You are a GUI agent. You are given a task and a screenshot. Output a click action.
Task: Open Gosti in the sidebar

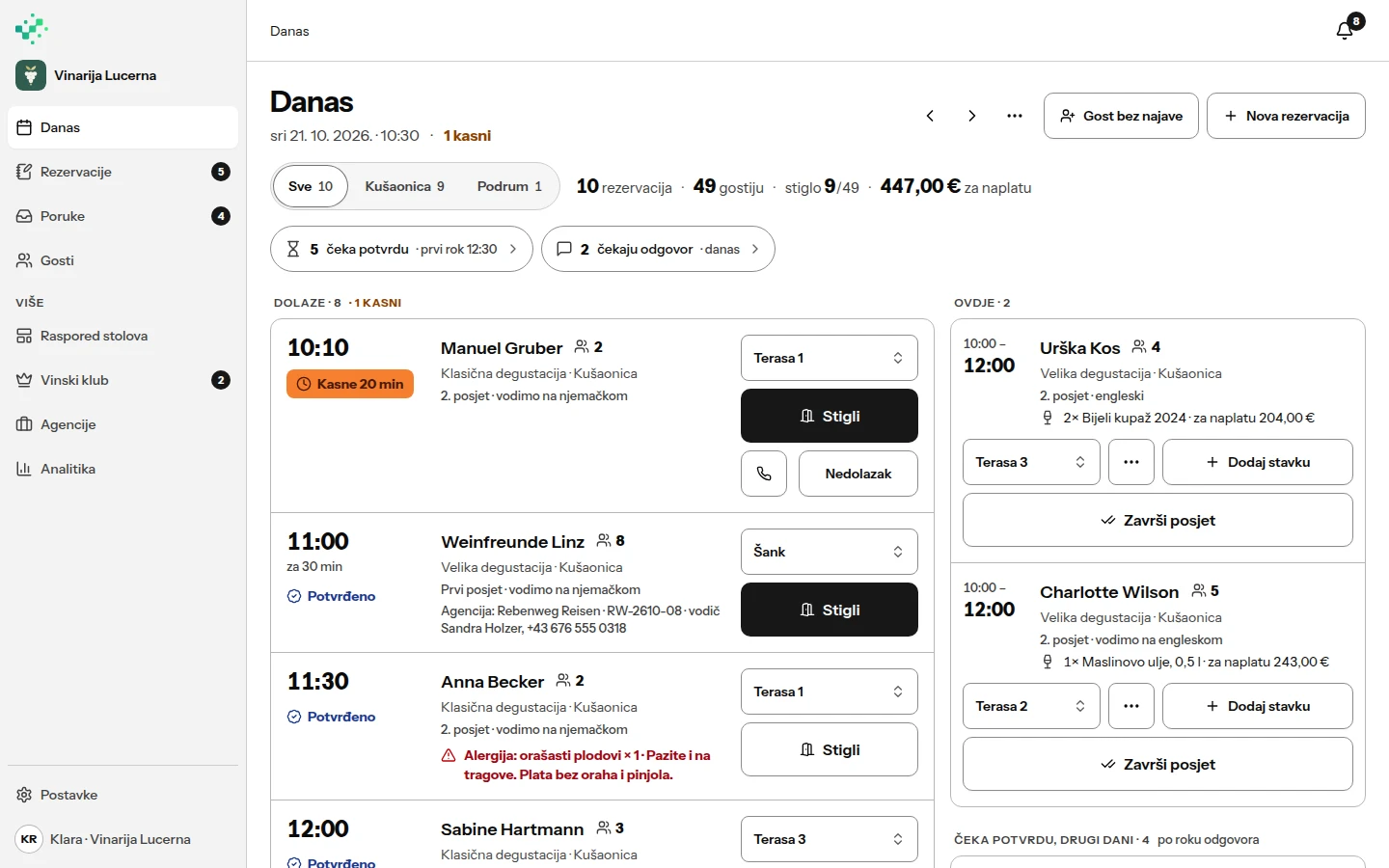pyautogui.click(x=123, y=260)
